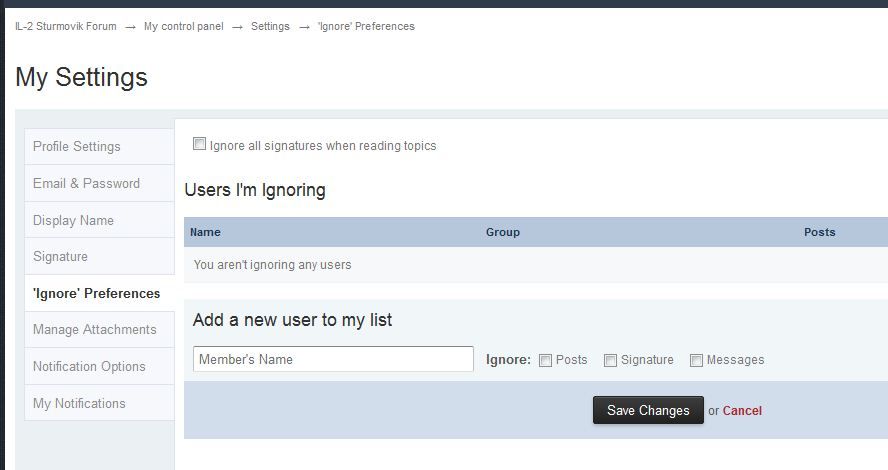Click the Name column header
The image size is (888, 470).
[205, 232]
